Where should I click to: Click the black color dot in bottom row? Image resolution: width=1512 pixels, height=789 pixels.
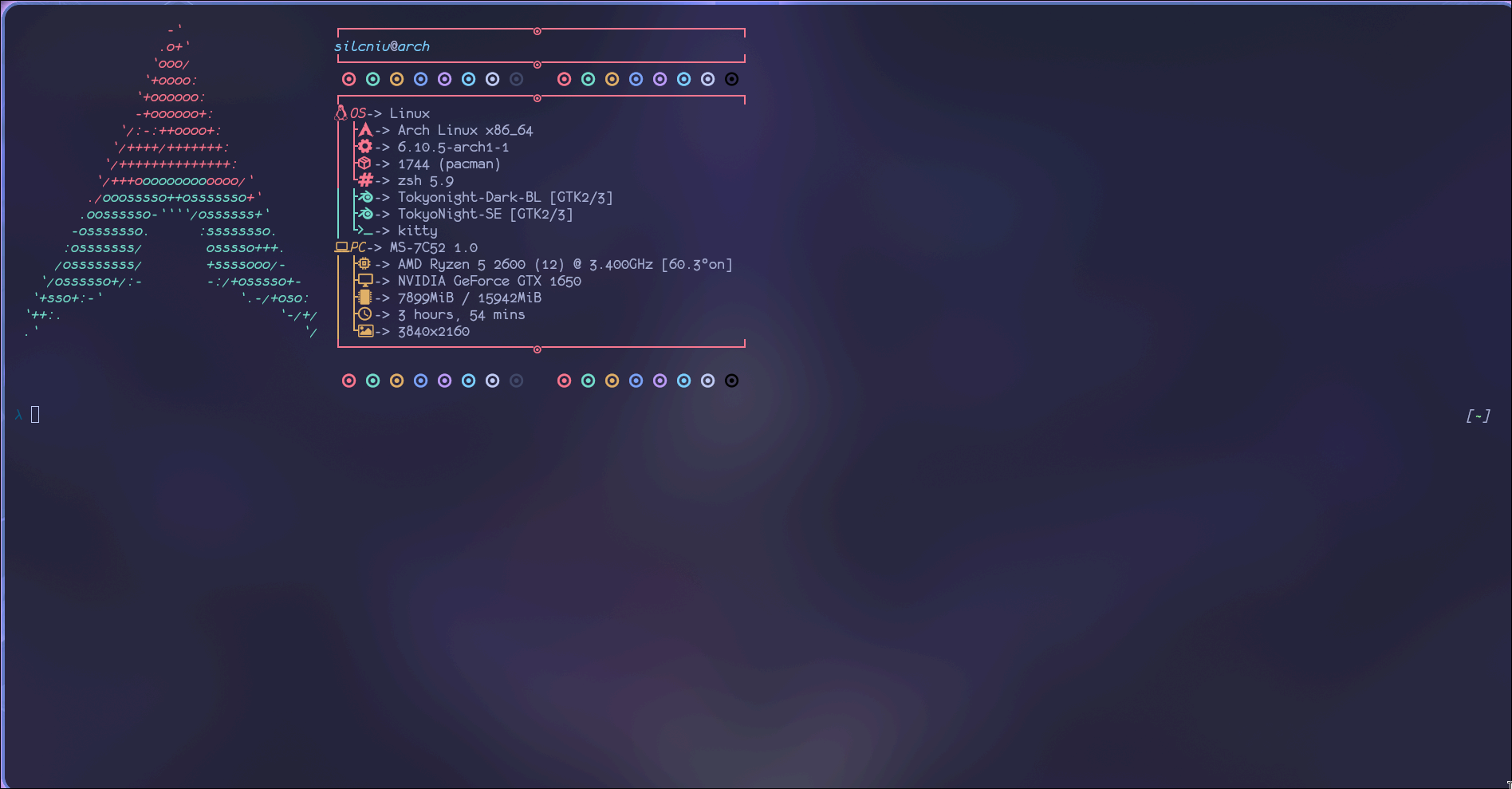(731, 381)
